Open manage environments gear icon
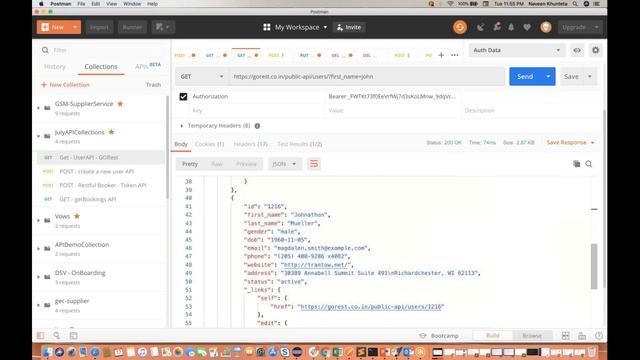The image size is (640, 360). click(x=596, y=50)
